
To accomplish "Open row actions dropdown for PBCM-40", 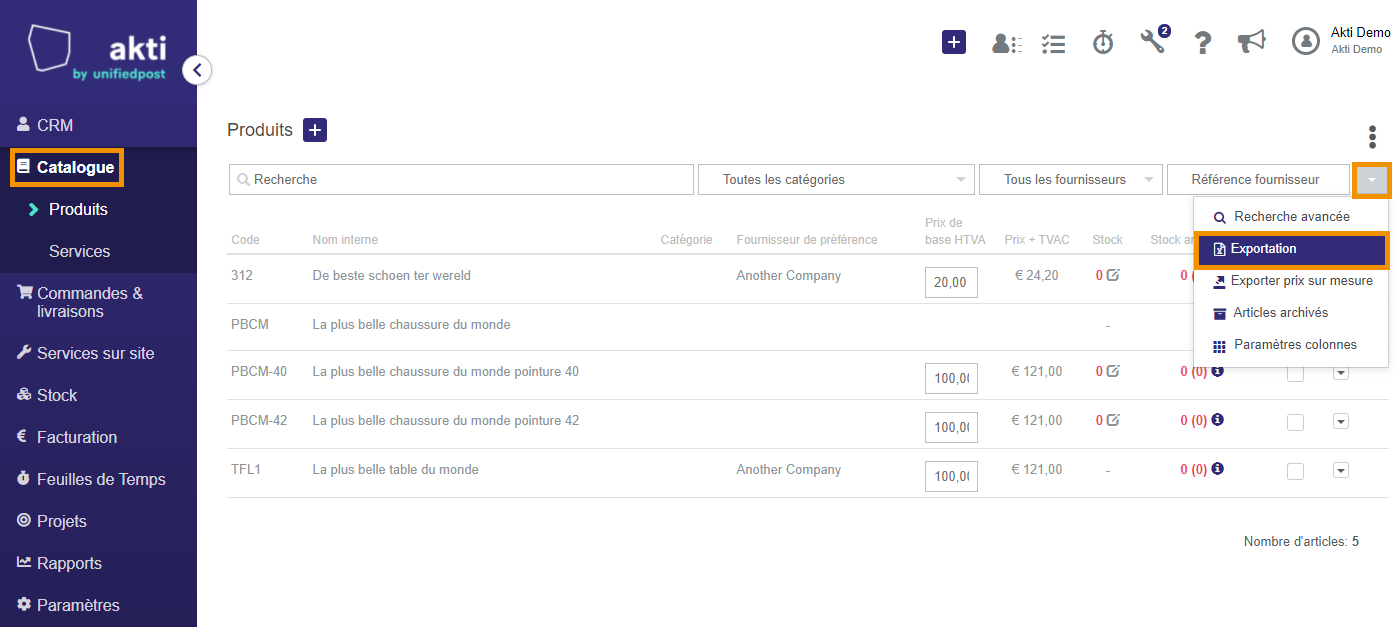I will [x=1341, y=373].
